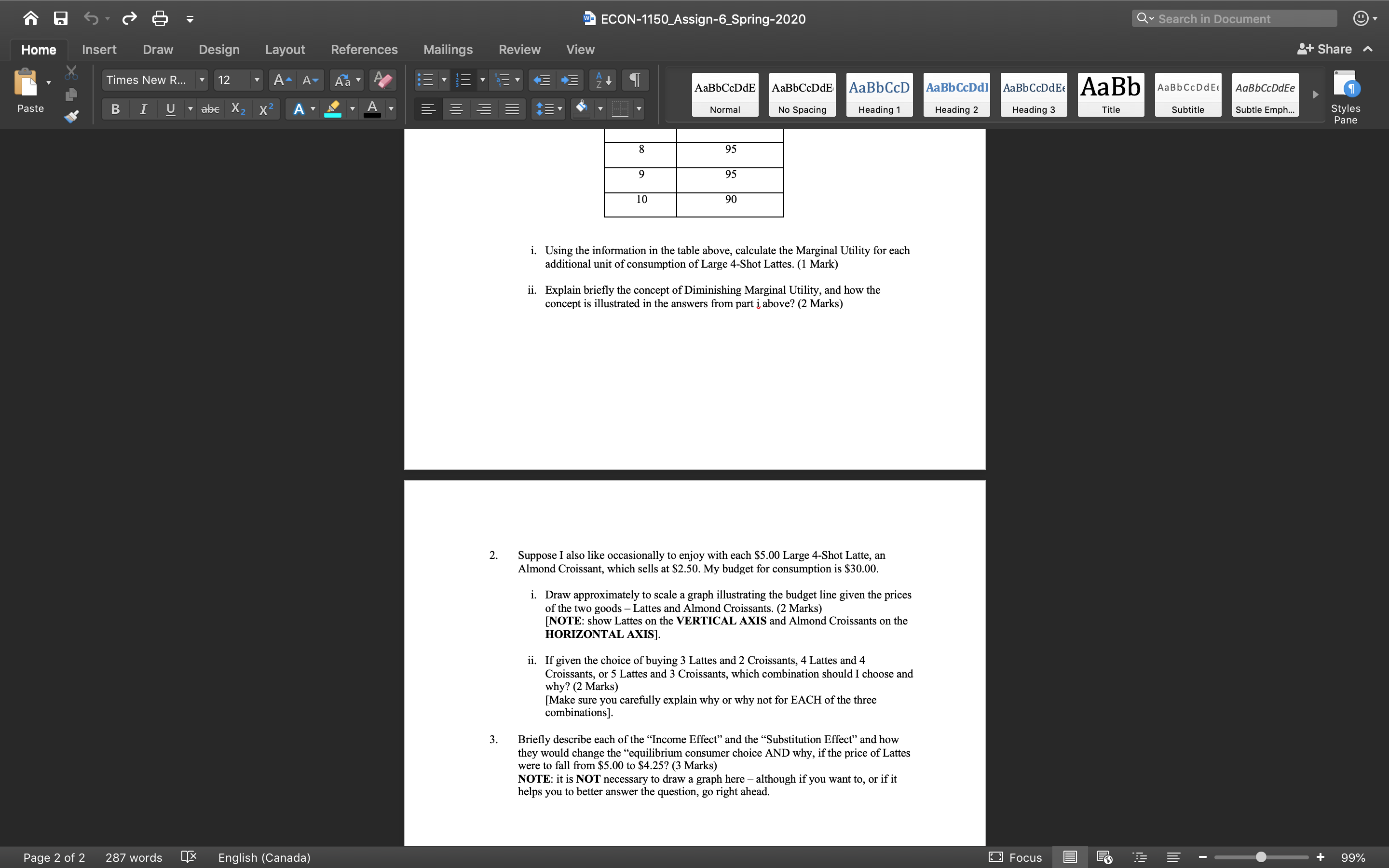This screenshot has width=1389, height=868.
Task: Open the Font size dropdown
Action: point(255,80)
